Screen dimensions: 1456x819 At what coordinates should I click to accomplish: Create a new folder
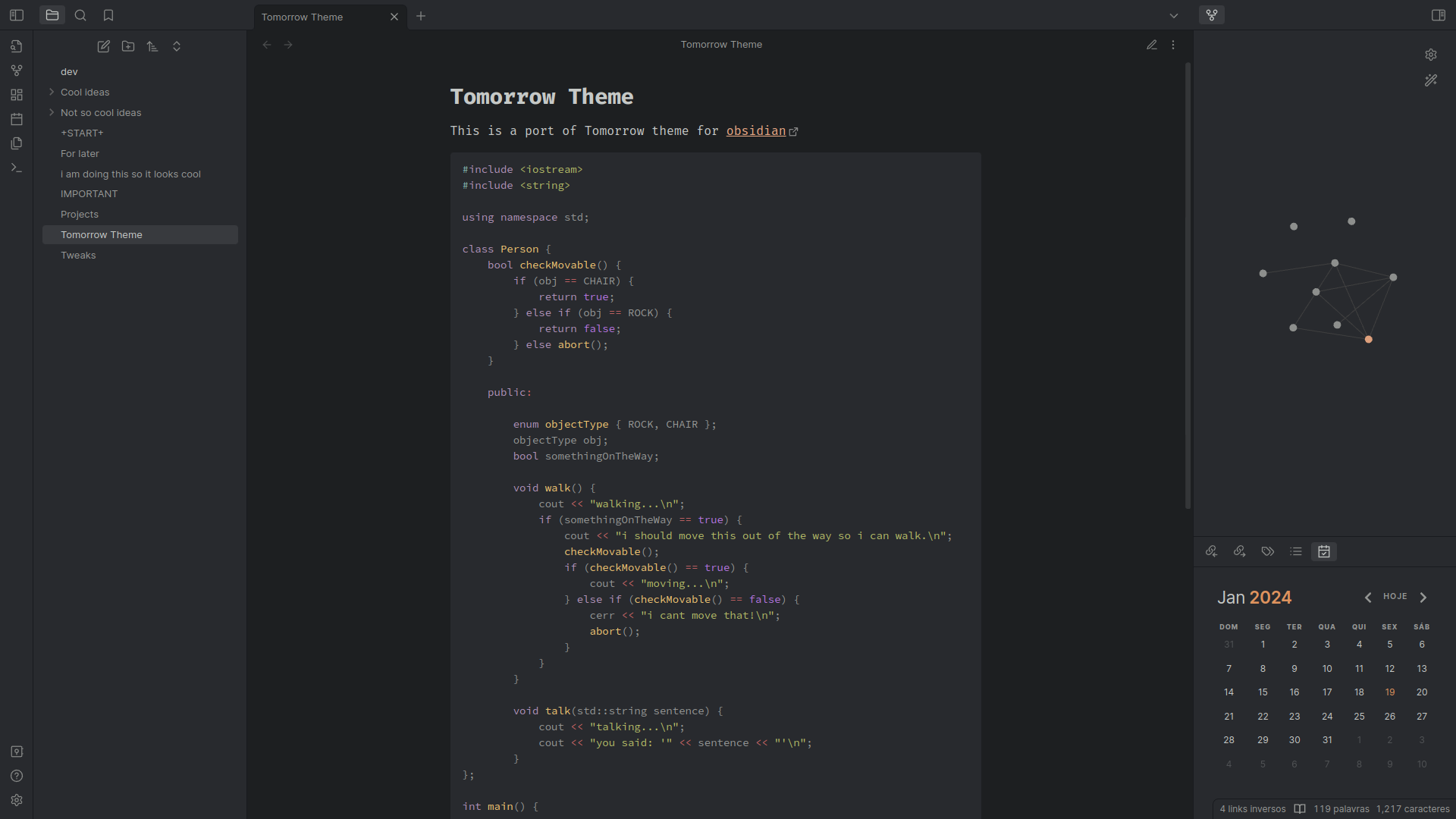tap(128, 46)
